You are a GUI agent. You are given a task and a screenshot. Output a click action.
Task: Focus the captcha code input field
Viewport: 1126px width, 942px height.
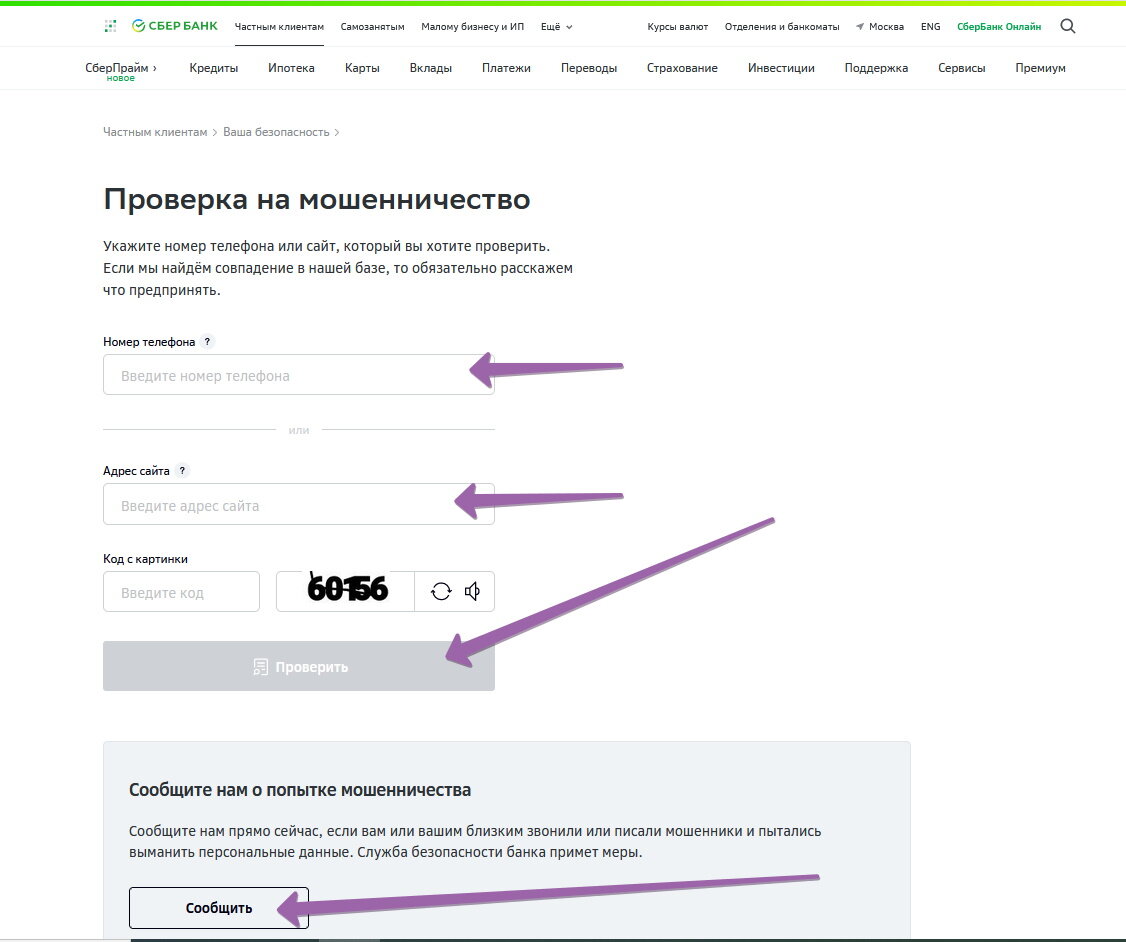pos(181,592)
